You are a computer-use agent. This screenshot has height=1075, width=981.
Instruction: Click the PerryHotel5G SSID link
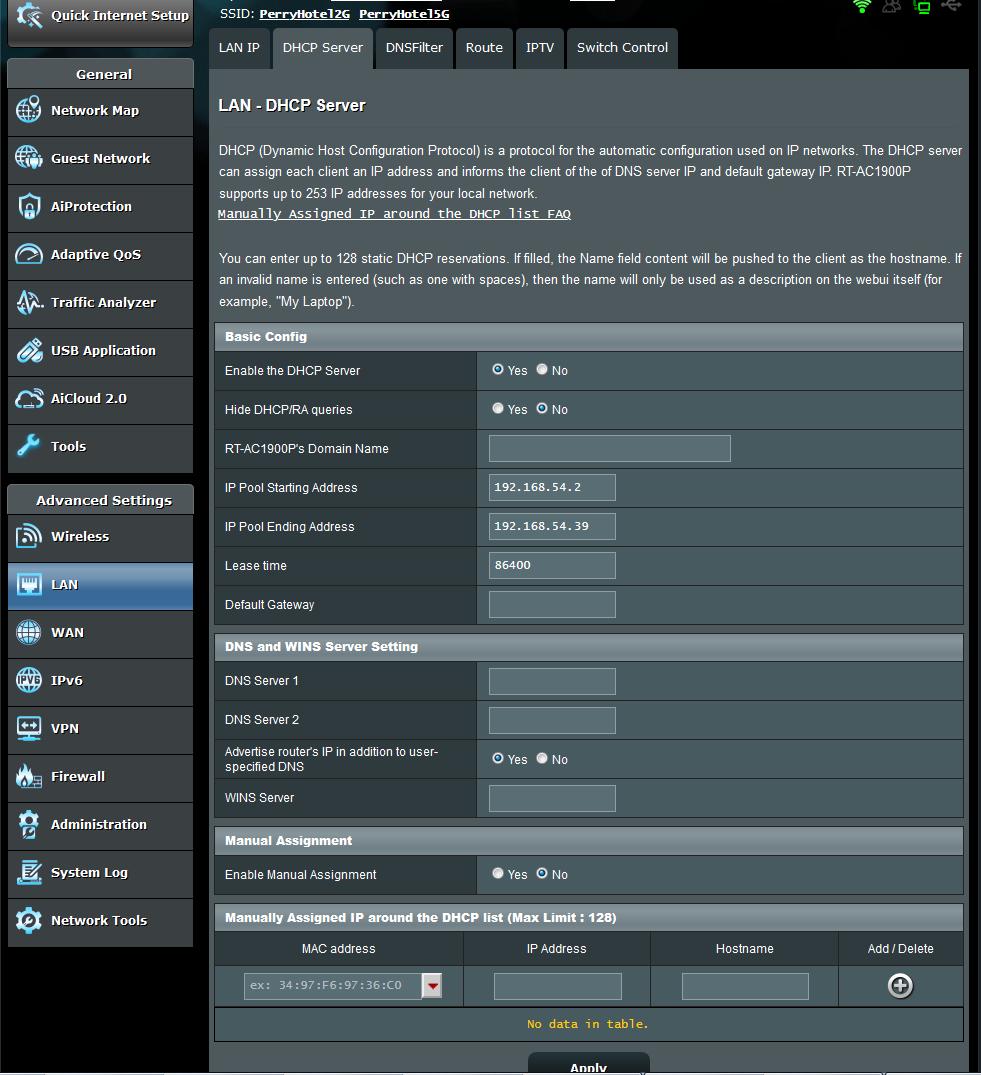pyautogui.click(x=404, y=14)
